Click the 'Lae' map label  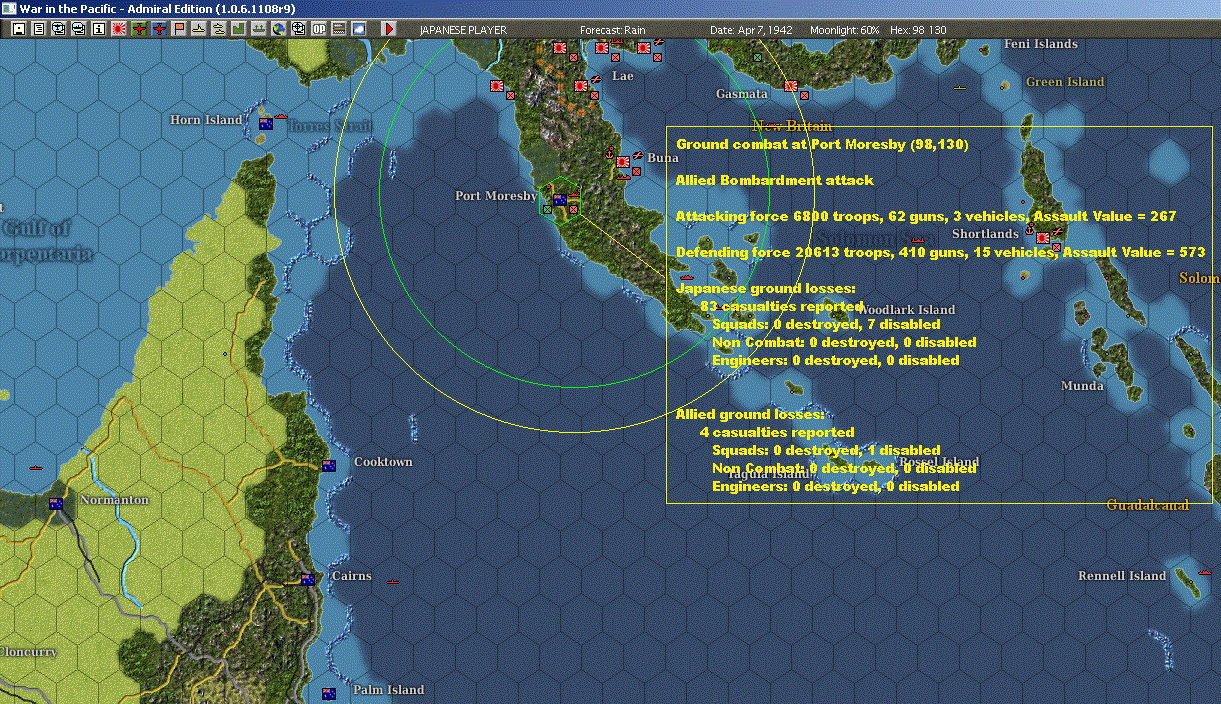click(x=622, y=76)
